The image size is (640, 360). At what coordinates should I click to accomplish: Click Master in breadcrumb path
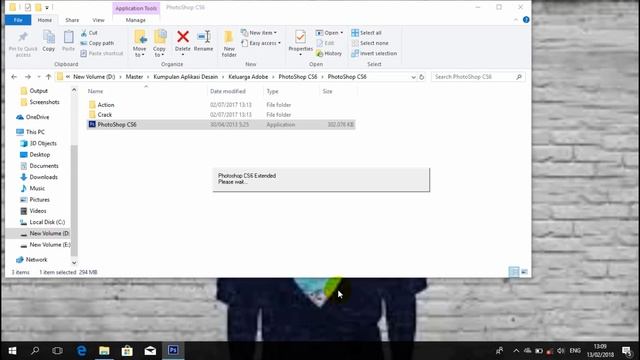[x=134, y=77]
